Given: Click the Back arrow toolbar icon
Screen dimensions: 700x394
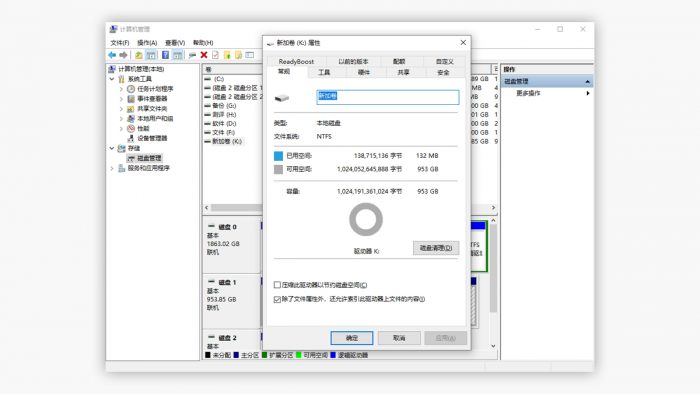Looking at the screenshot, I should pos(112,55).
